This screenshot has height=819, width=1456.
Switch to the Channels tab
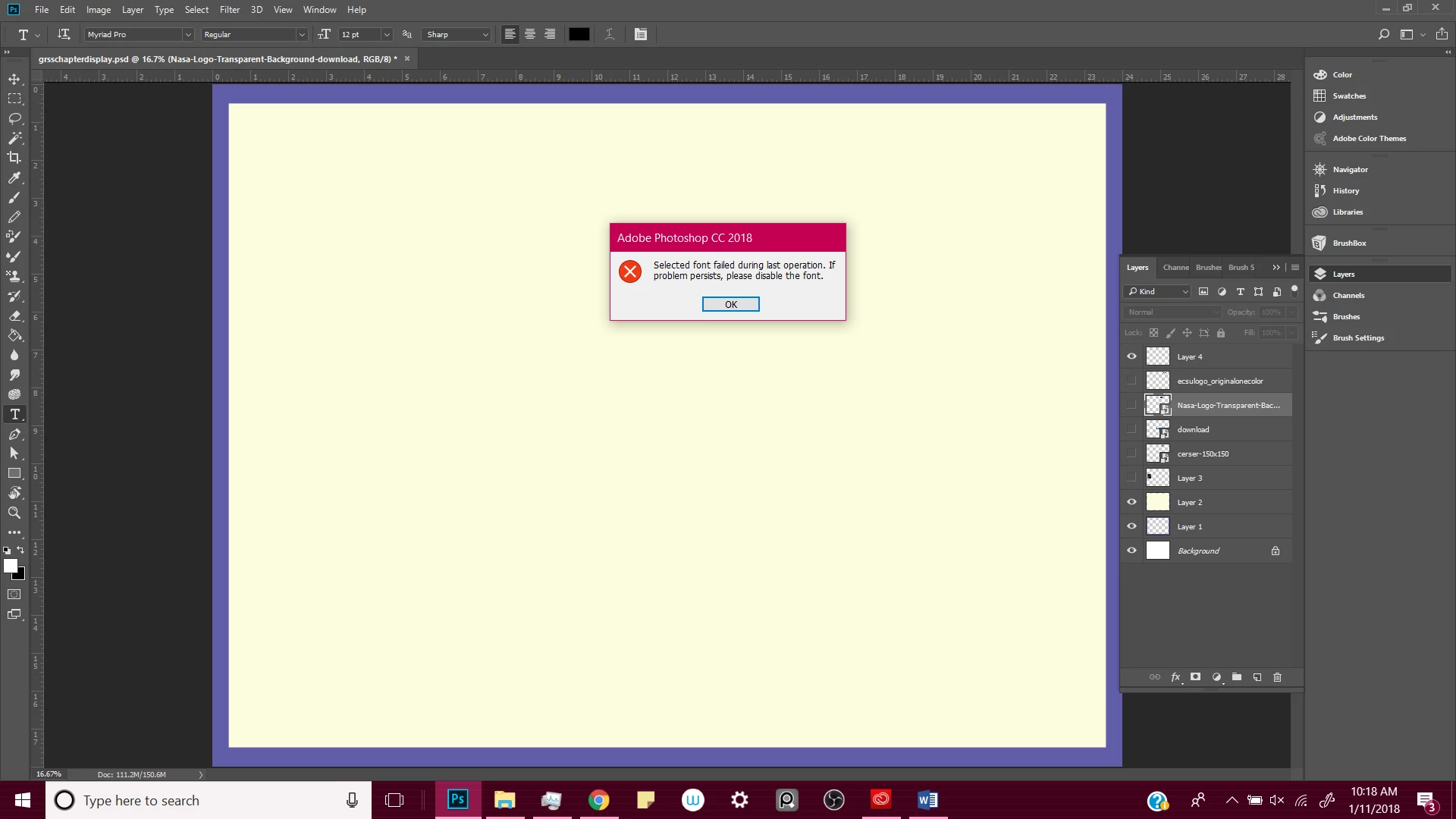pyautogui.click(x=1175, y=267)
